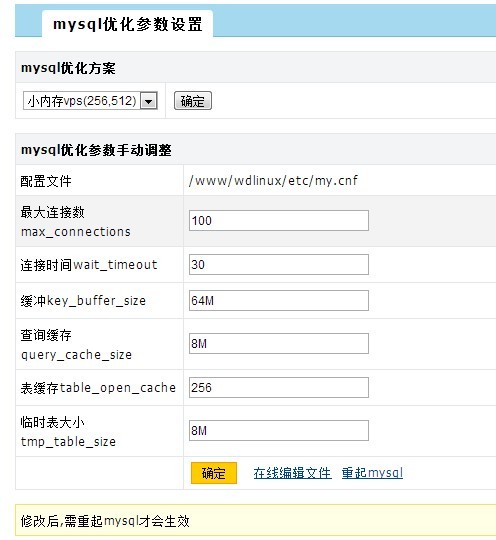This screenshot has width=496, height=540.
Task: Edit the table_open_cache field value 256
Action: point(279,387)
